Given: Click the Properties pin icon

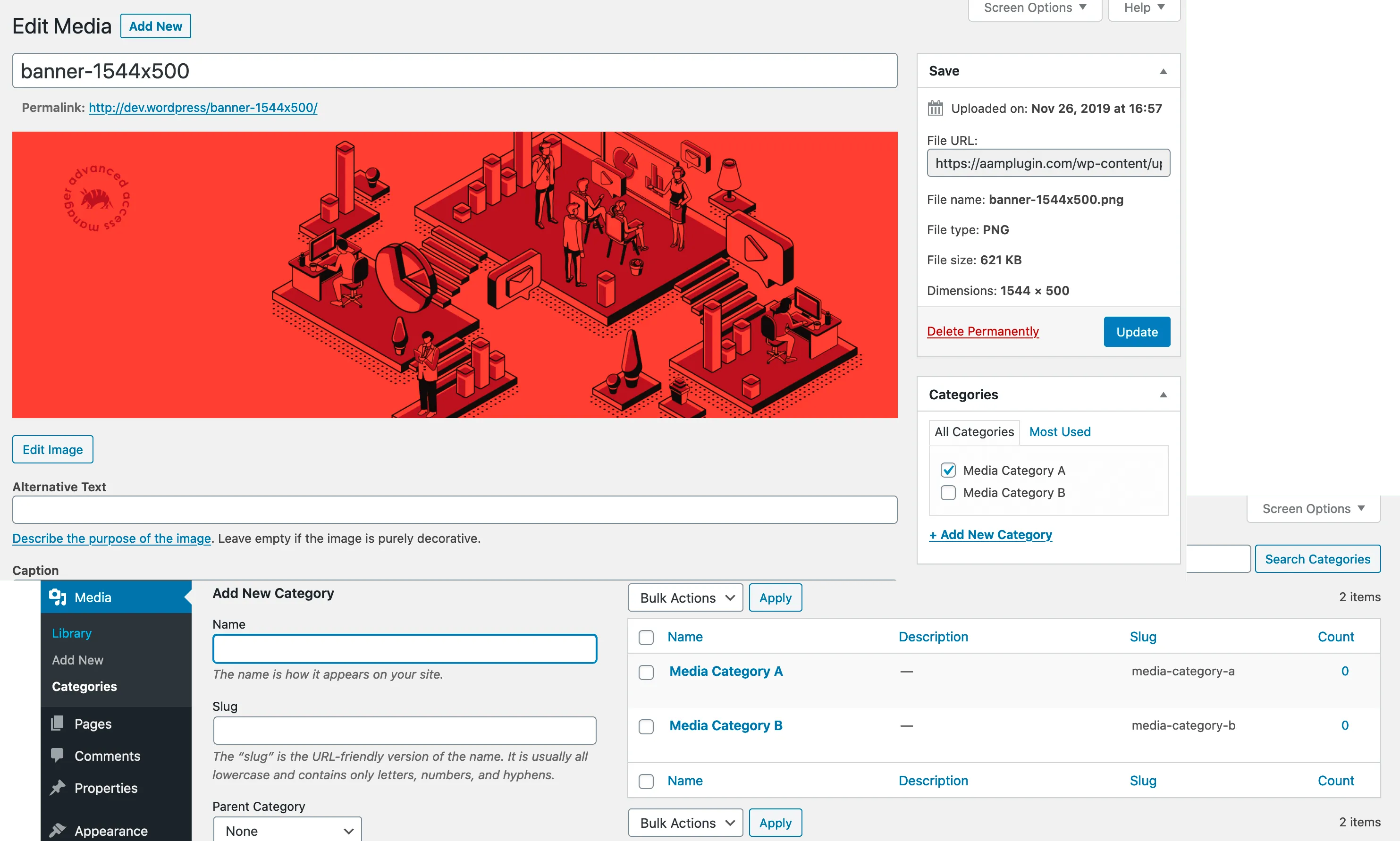Looking at the screenshot, I should [57, 788].
